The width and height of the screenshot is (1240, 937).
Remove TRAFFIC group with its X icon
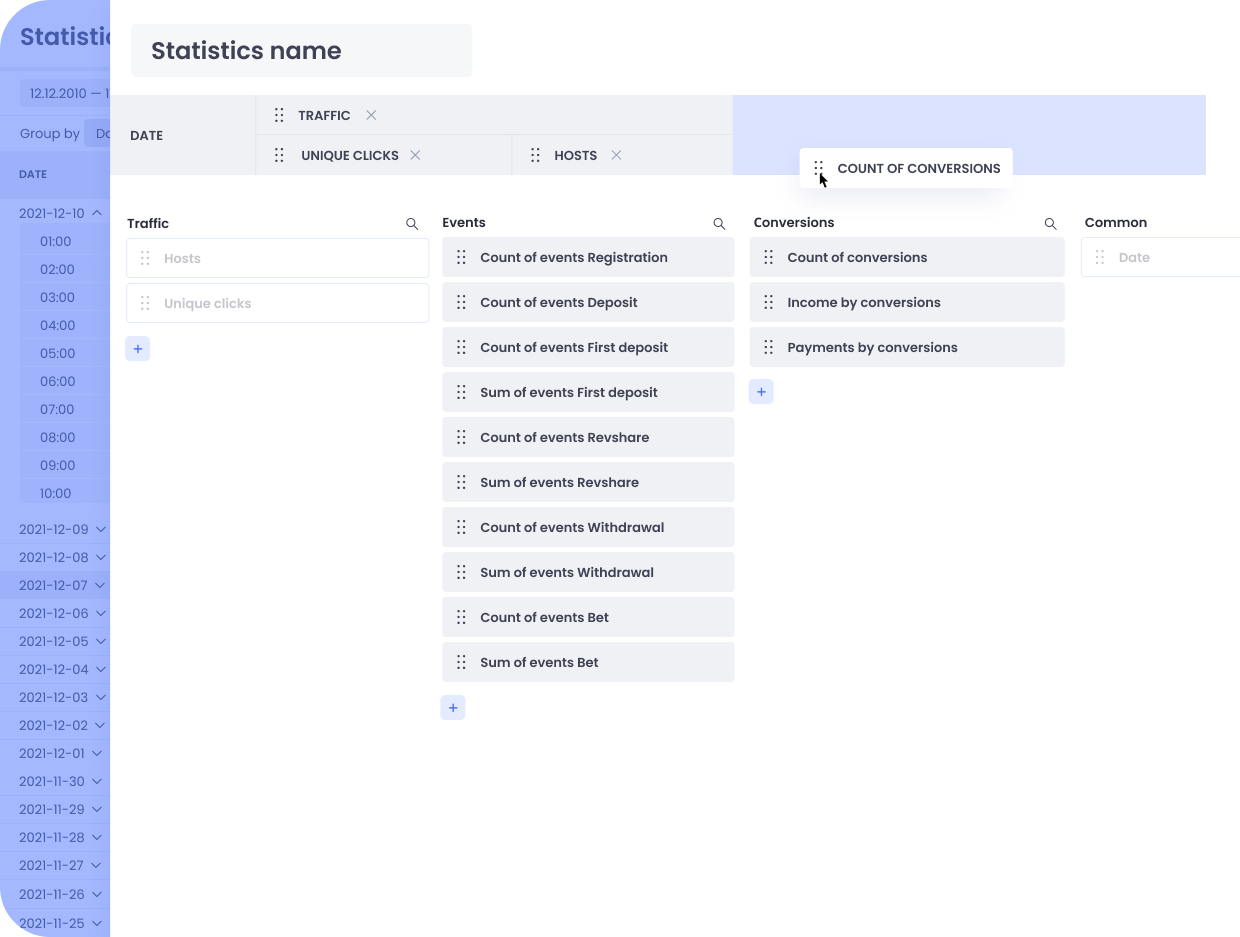click(371, 115)
